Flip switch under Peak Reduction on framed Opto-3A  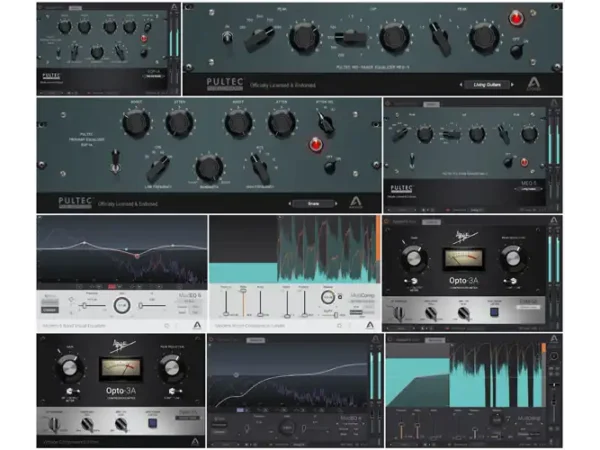click(511, 281)
